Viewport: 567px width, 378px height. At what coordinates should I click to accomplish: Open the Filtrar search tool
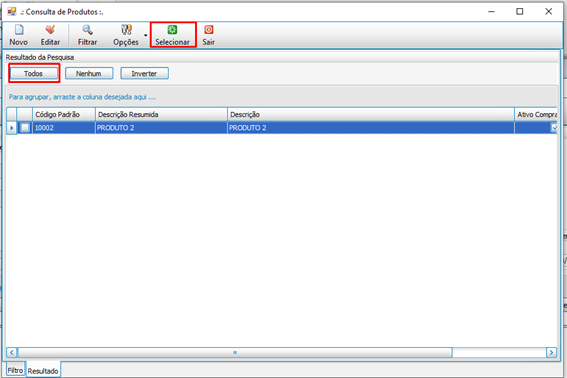coord(87,35)
